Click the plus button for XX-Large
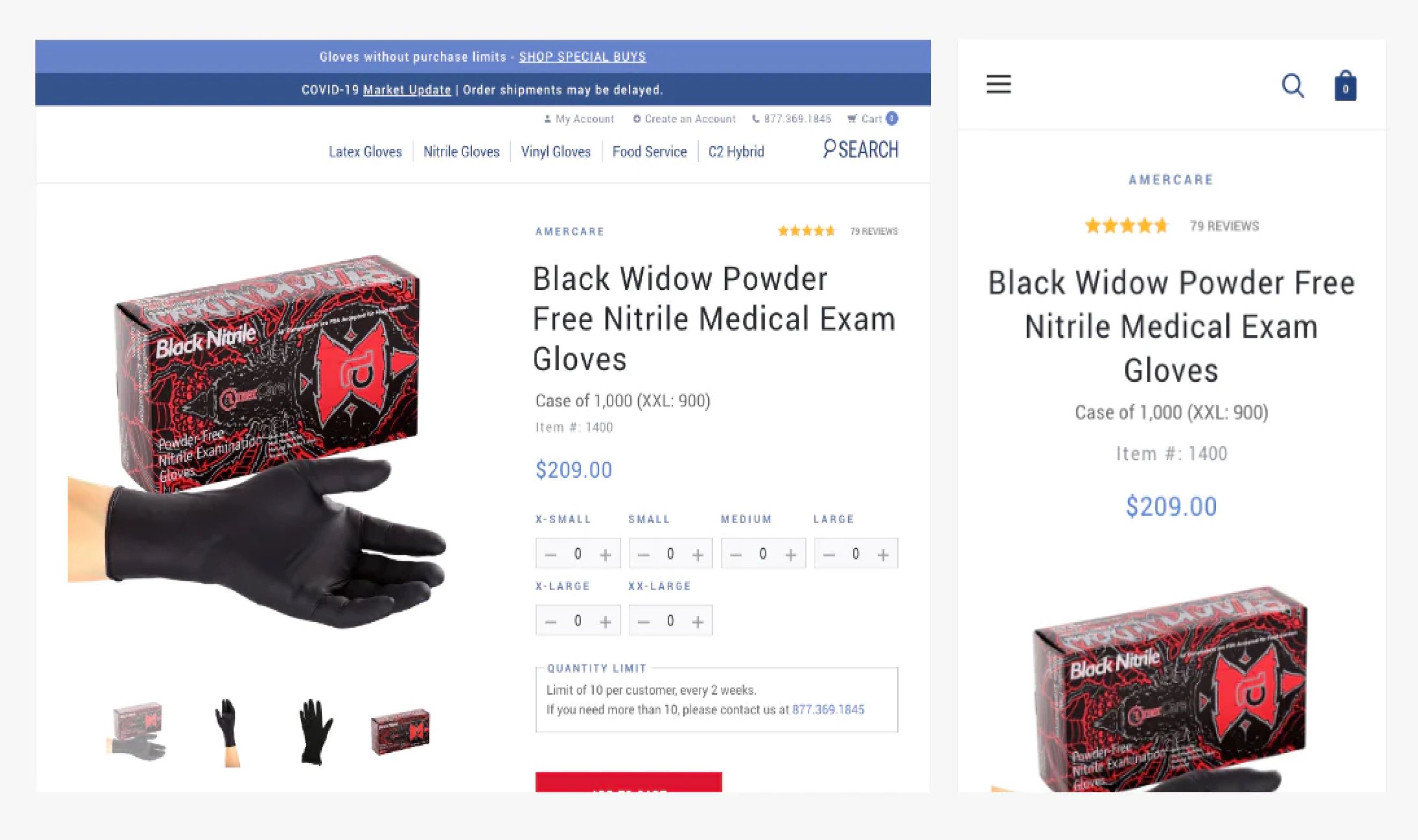The width and height of the screenshot is (1418, 840). click(x=697, y=620)
